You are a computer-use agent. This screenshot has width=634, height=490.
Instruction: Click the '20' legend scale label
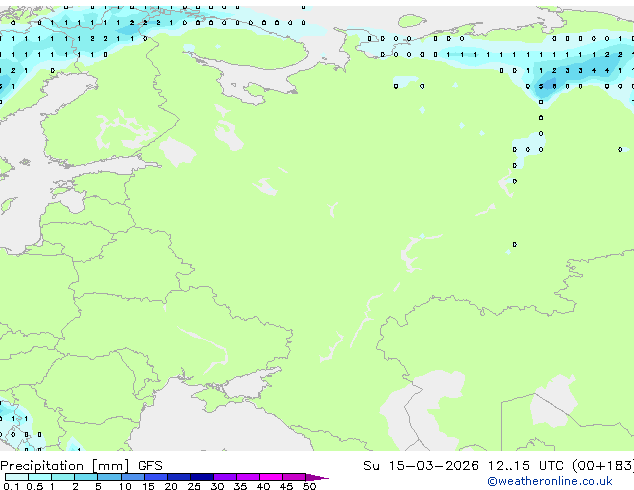coord(171,486)
